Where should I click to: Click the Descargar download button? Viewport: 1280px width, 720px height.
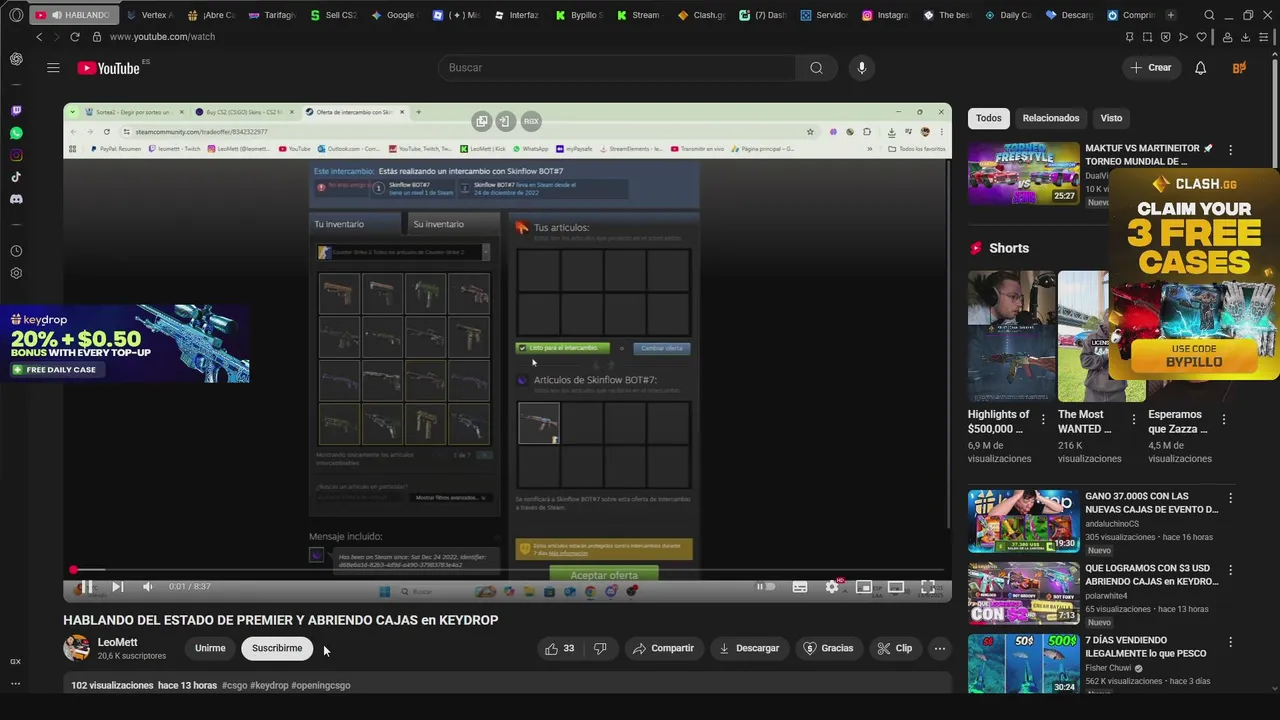click(x=749, y=648)
